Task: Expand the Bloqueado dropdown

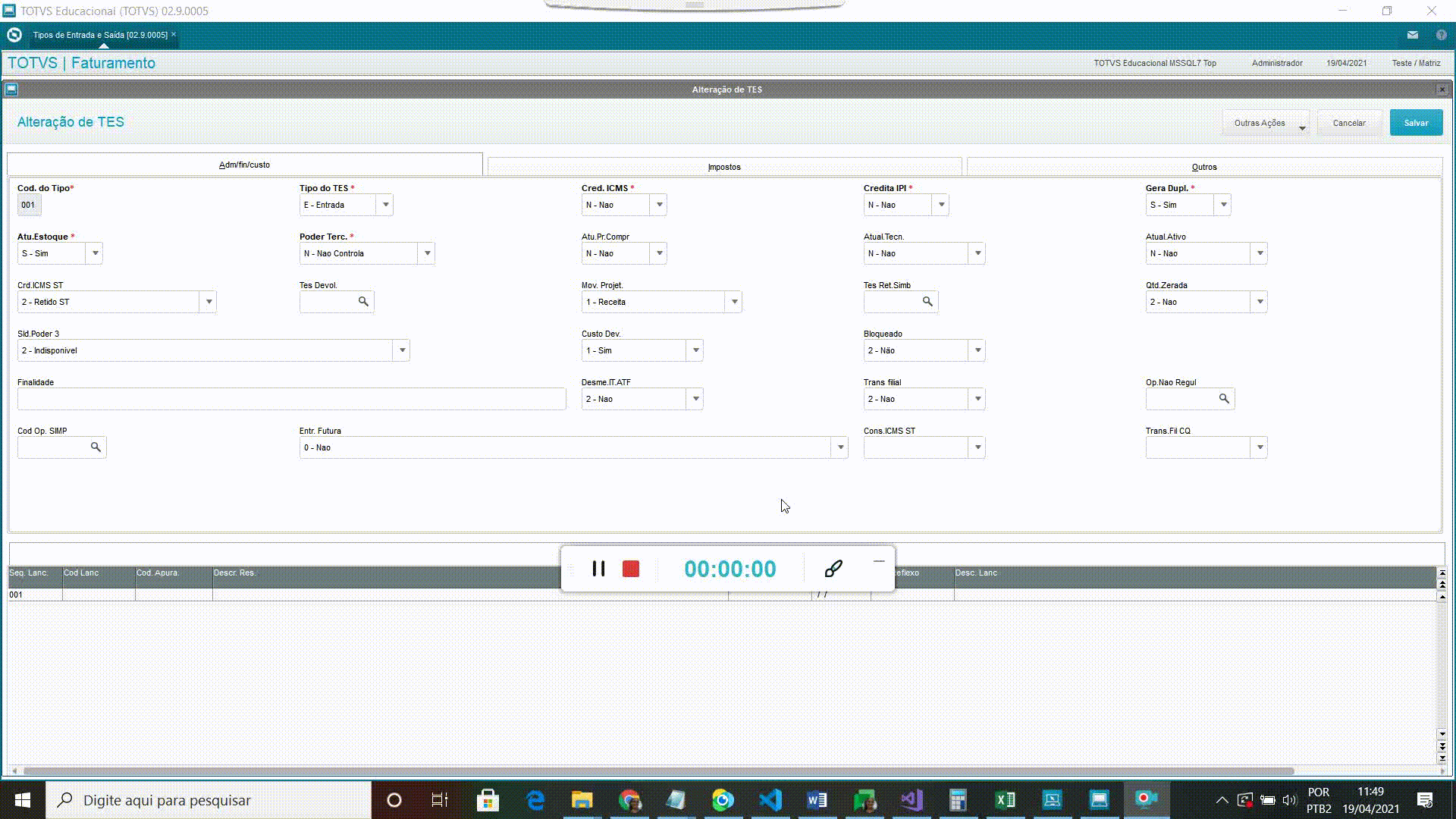Action: pyautogui.click(x=977, y=350)
